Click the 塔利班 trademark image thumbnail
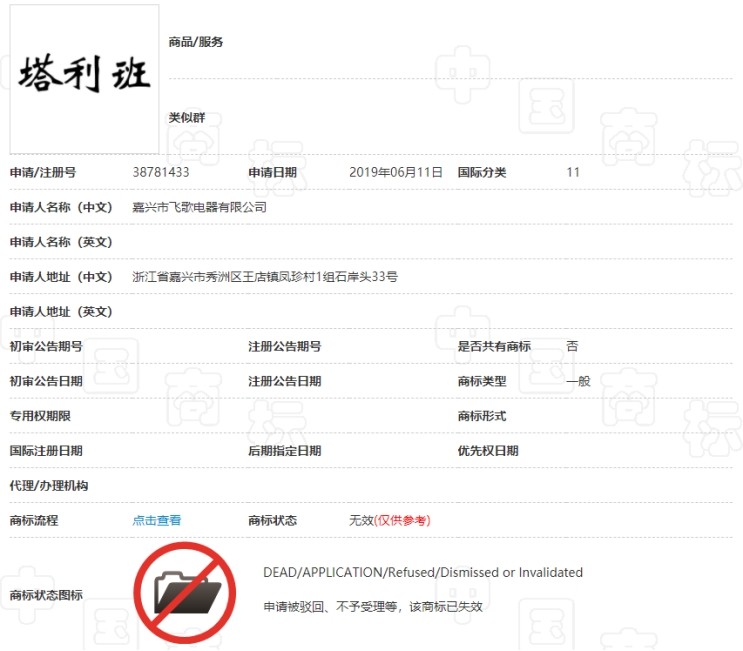743x651 pixels. tap(85, 78)
